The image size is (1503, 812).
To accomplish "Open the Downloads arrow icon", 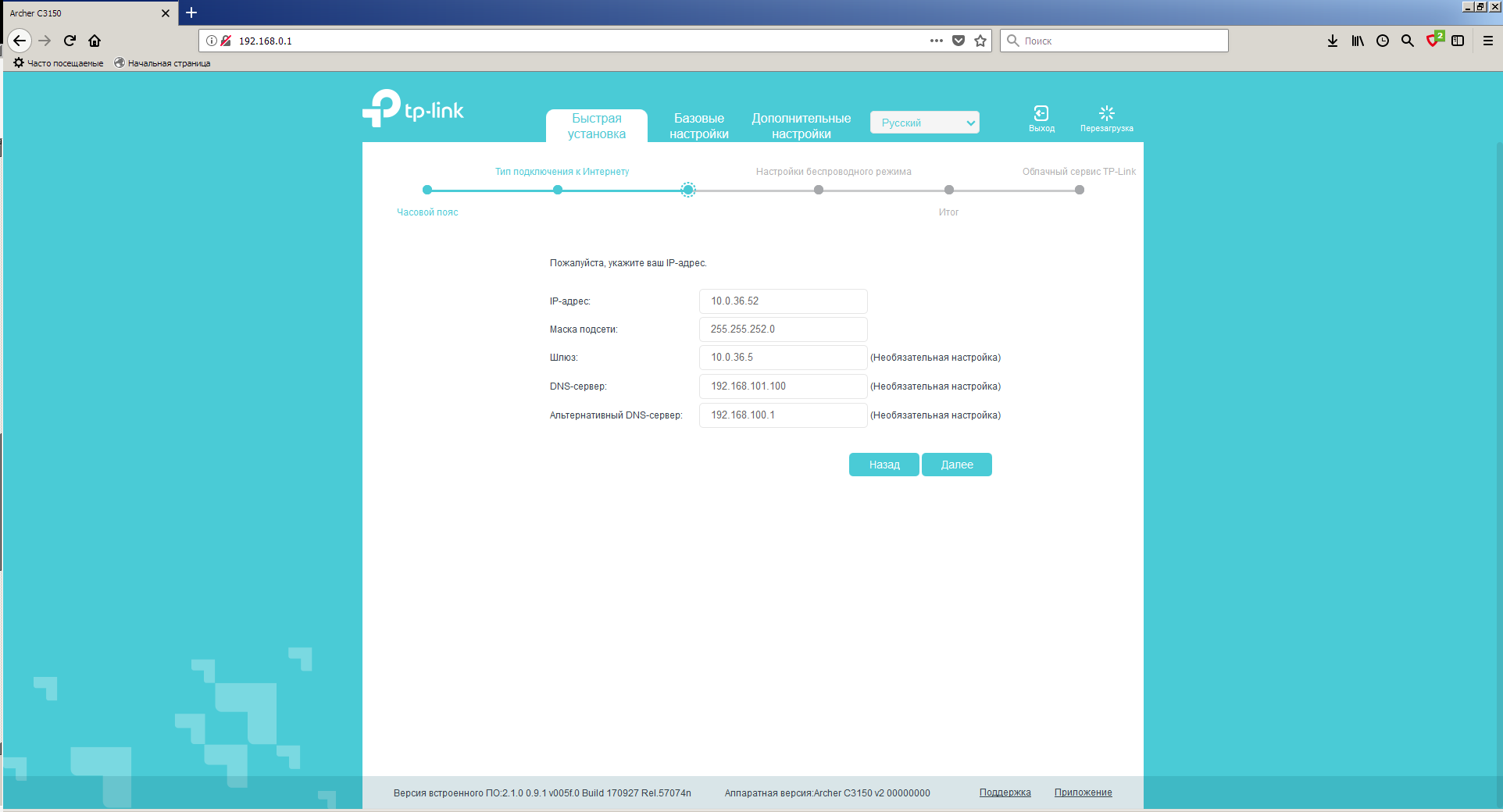I will click(x=1332, y=41).
